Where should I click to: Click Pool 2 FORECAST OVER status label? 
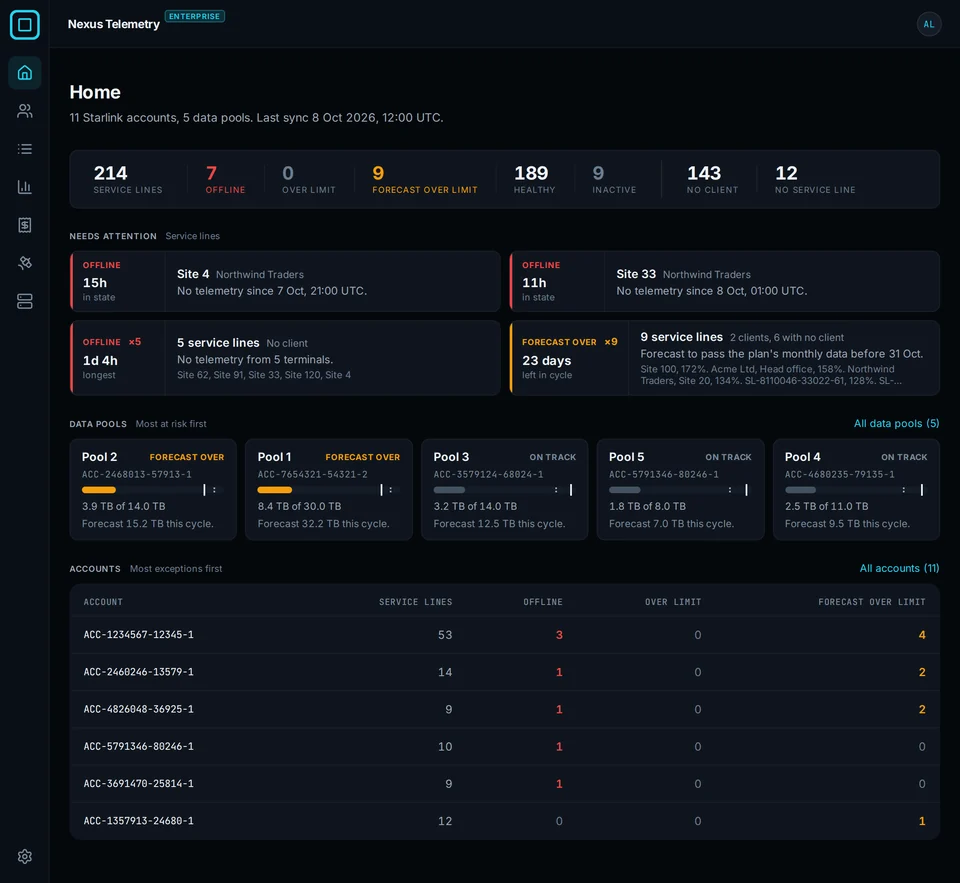187,457
